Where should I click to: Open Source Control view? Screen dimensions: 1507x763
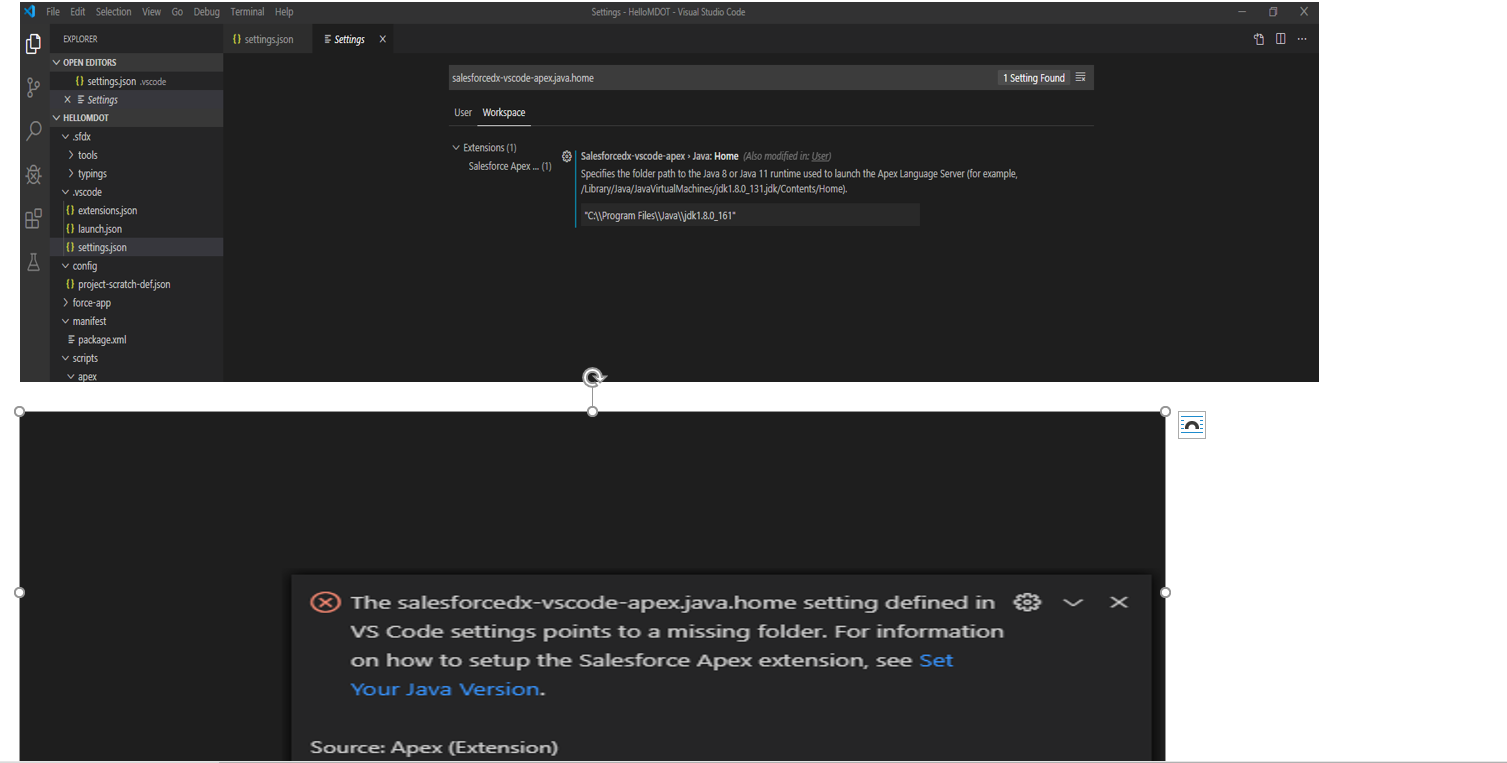tap(33, 87)
